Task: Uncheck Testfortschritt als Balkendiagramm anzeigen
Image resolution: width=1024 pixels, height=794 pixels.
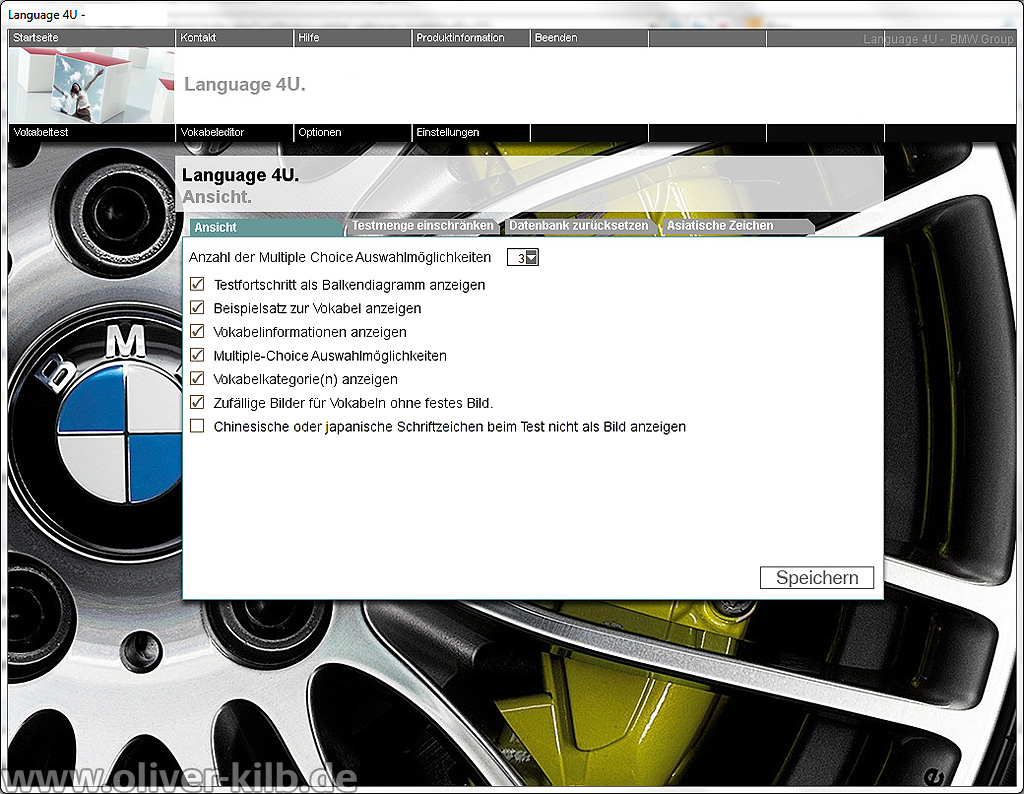Action: pyautogui.click(x=197, y=284)
